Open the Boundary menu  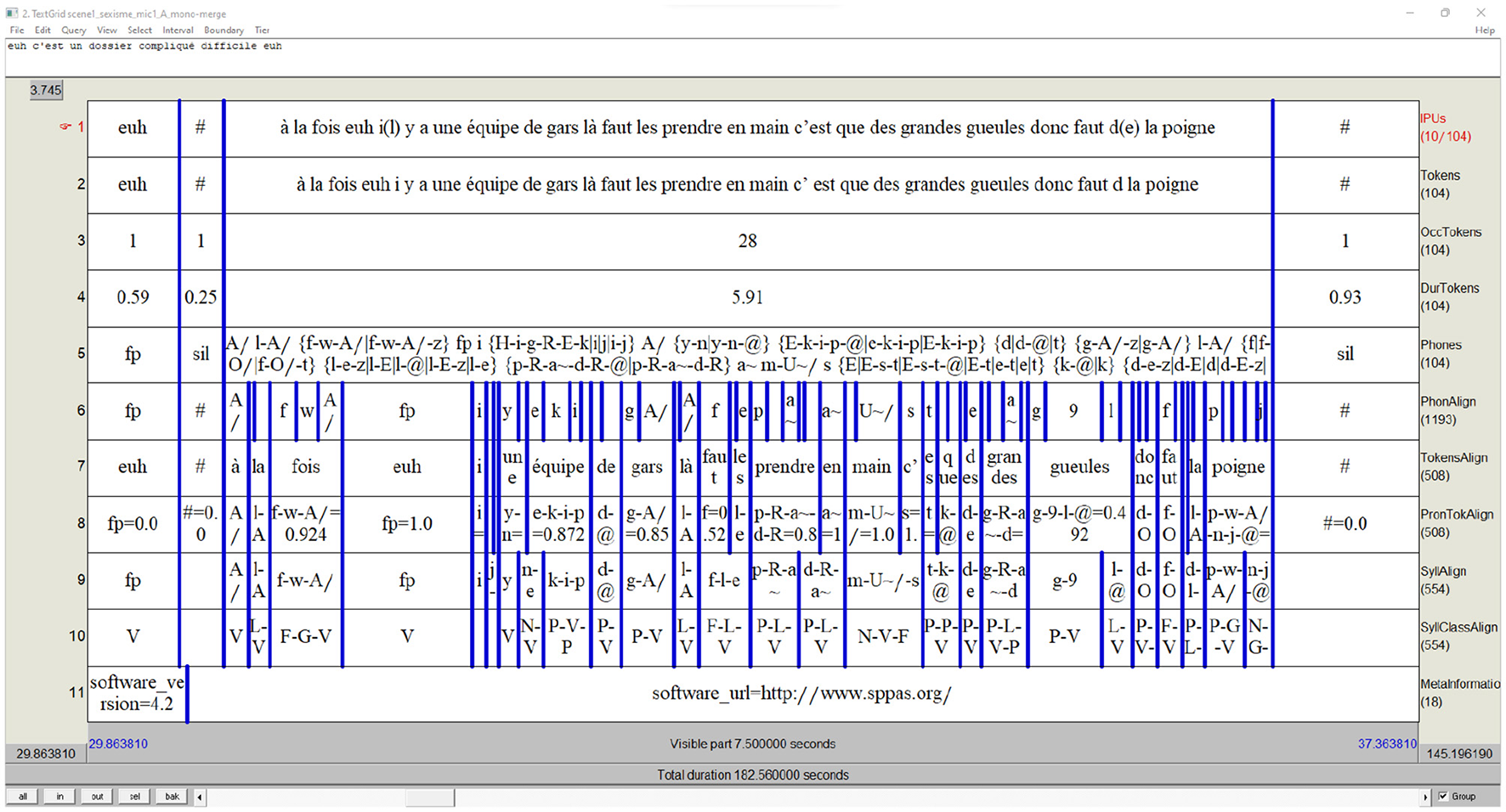[224, 30]
